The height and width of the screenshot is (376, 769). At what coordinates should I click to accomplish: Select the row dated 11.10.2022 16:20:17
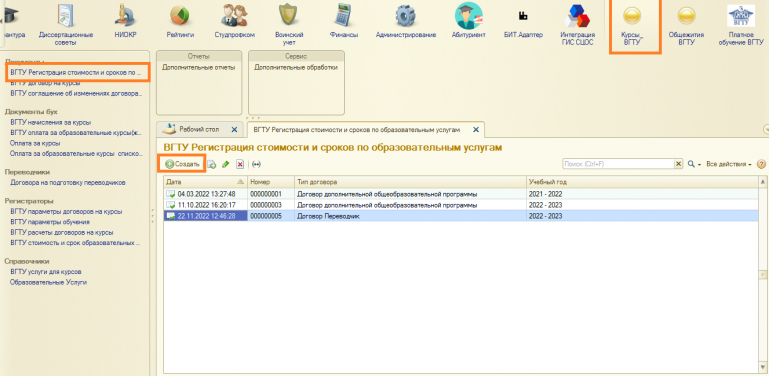461,205
